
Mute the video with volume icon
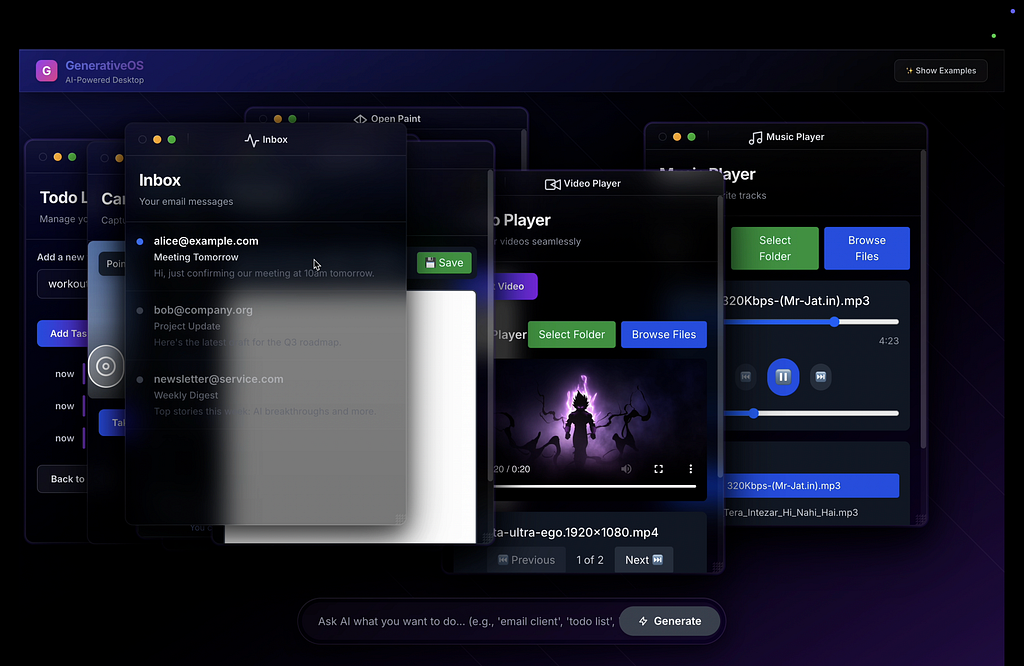tap(626, 469)
